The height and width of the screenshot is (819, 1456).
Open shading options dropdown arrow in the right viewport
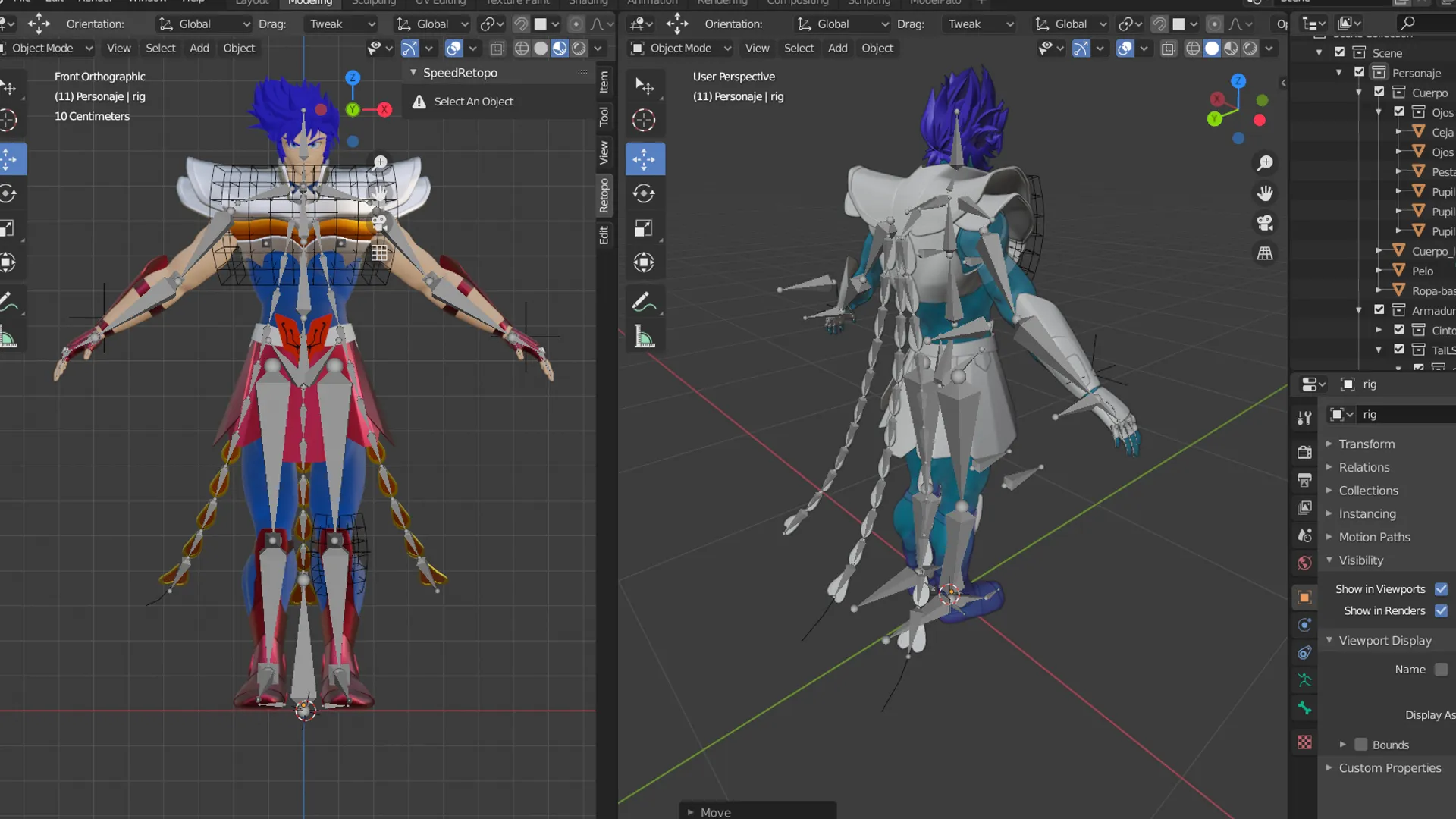point(1269,48)
